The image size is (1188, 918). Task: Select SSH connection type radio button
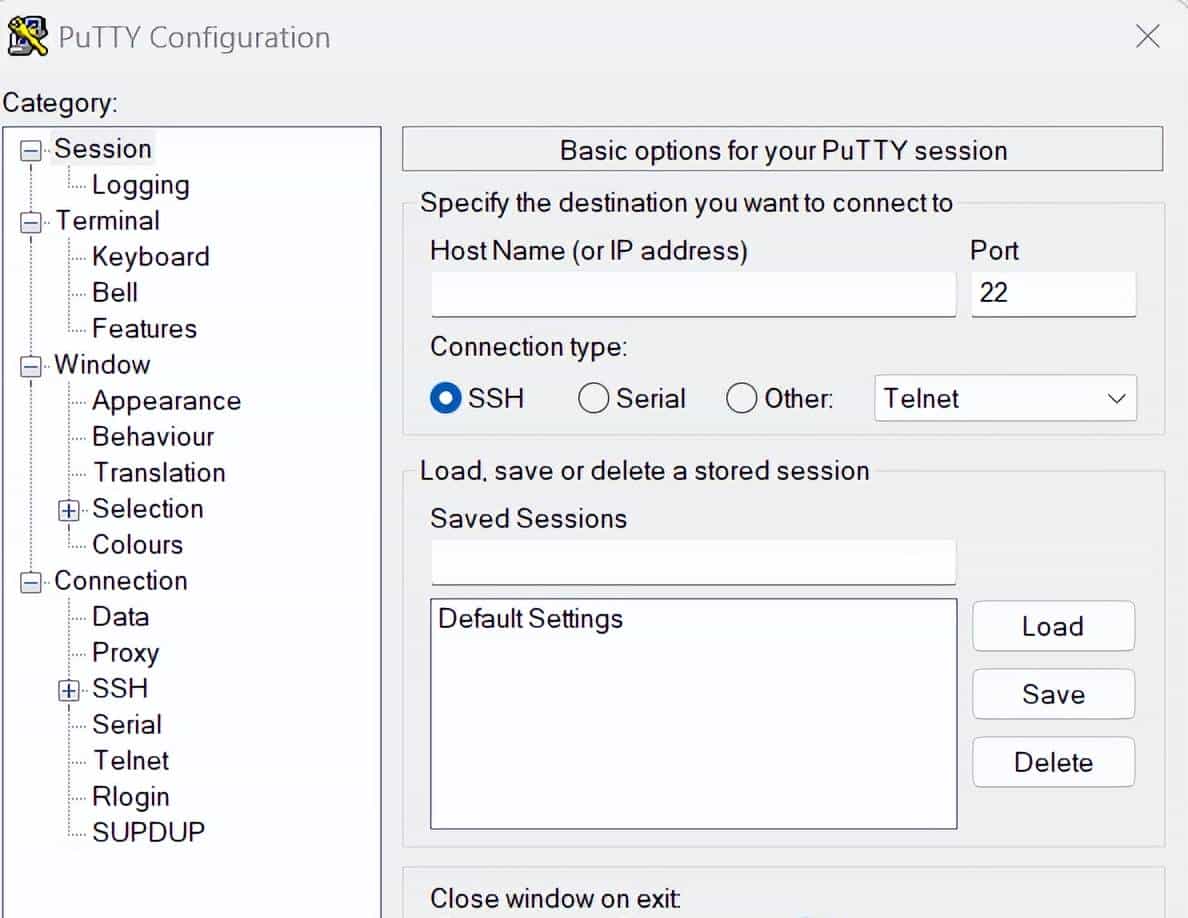[444, 399]
